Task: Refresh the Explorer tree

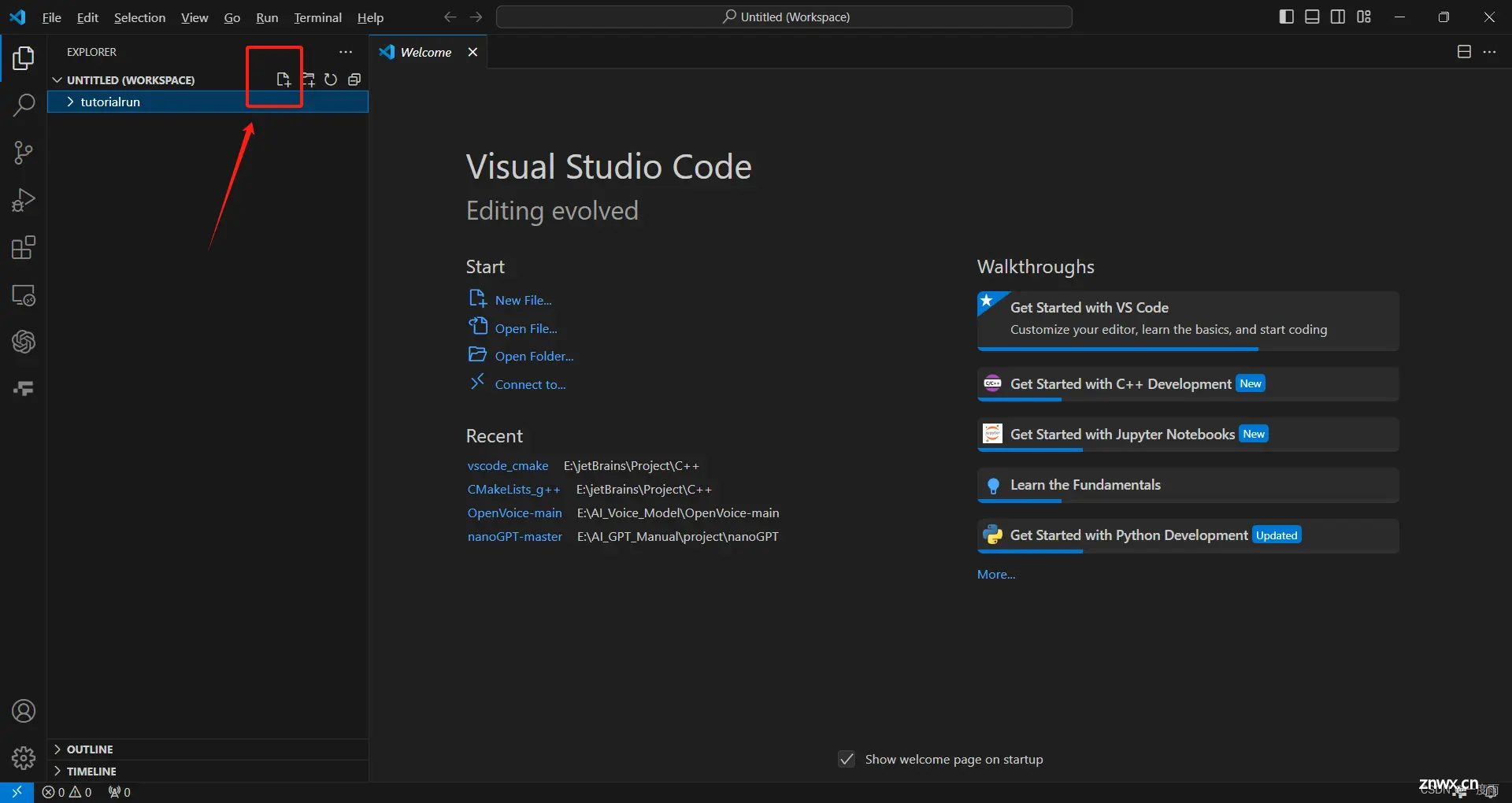Action: pos(331,80)
